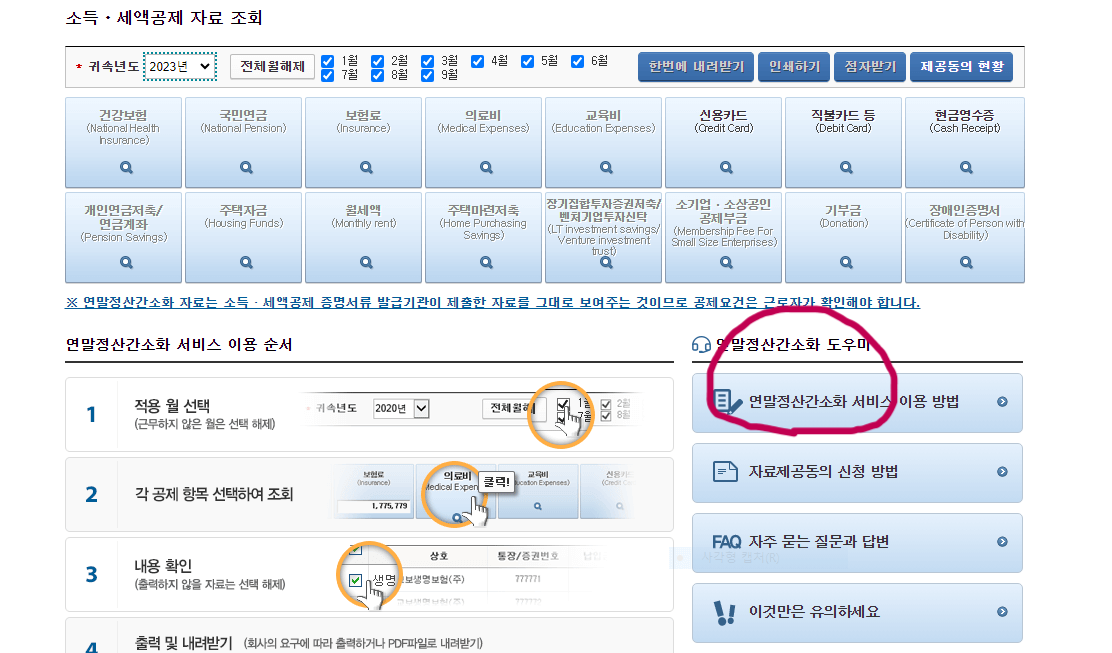Click the 건강보험 (National Health Insurance) label

123,127
